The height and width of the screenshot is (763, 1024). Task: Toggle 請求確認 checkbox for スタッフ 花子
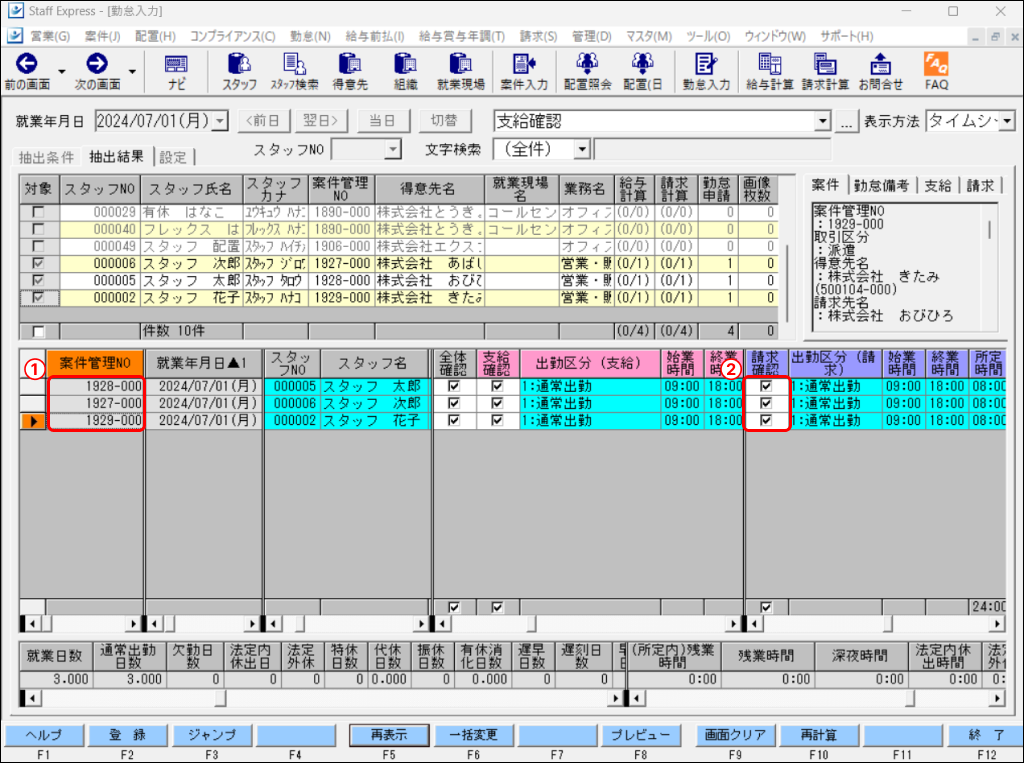[x=766, y=420]
